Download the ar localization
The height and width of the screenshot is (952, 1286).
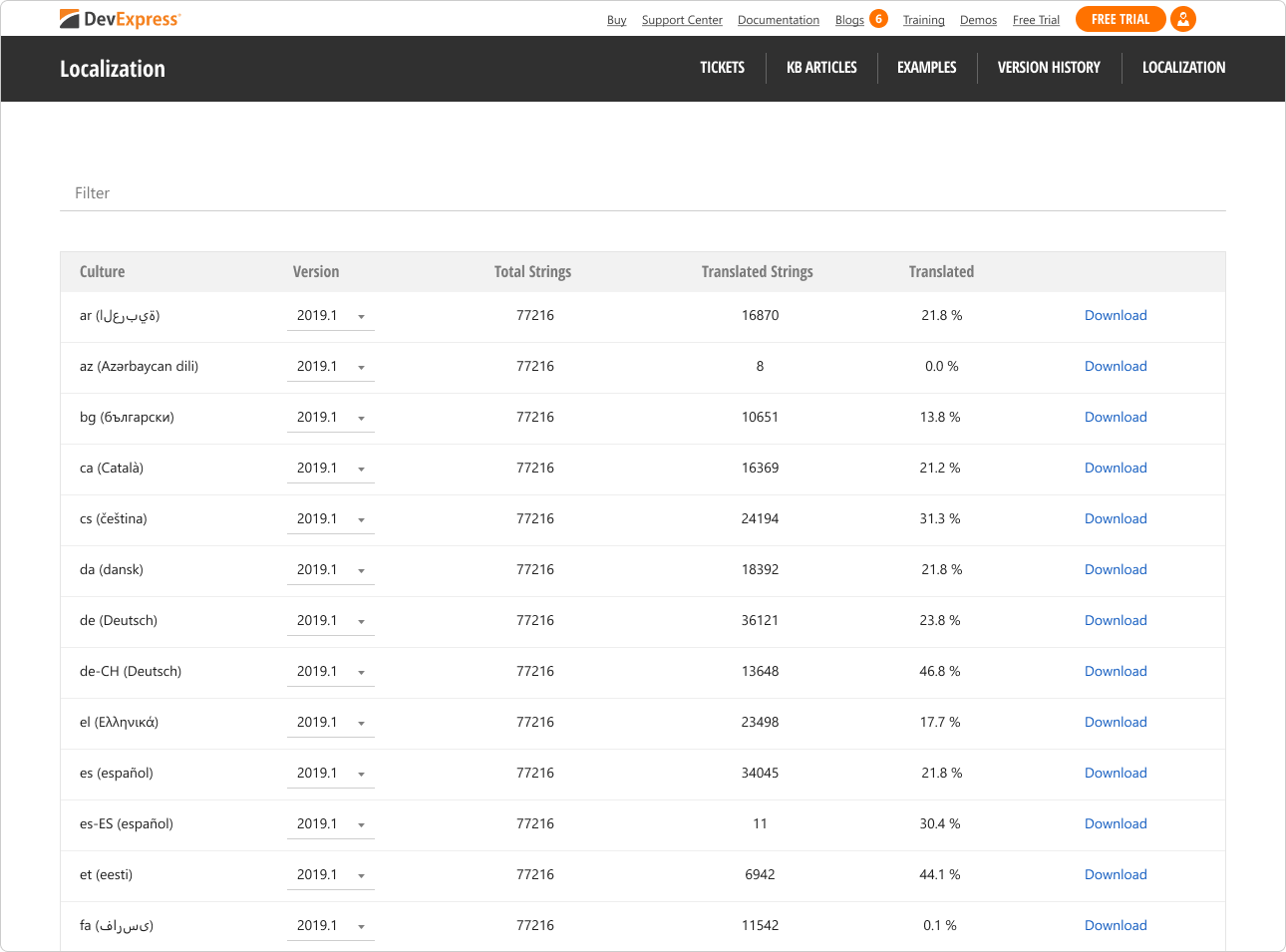click(1116, 316)
